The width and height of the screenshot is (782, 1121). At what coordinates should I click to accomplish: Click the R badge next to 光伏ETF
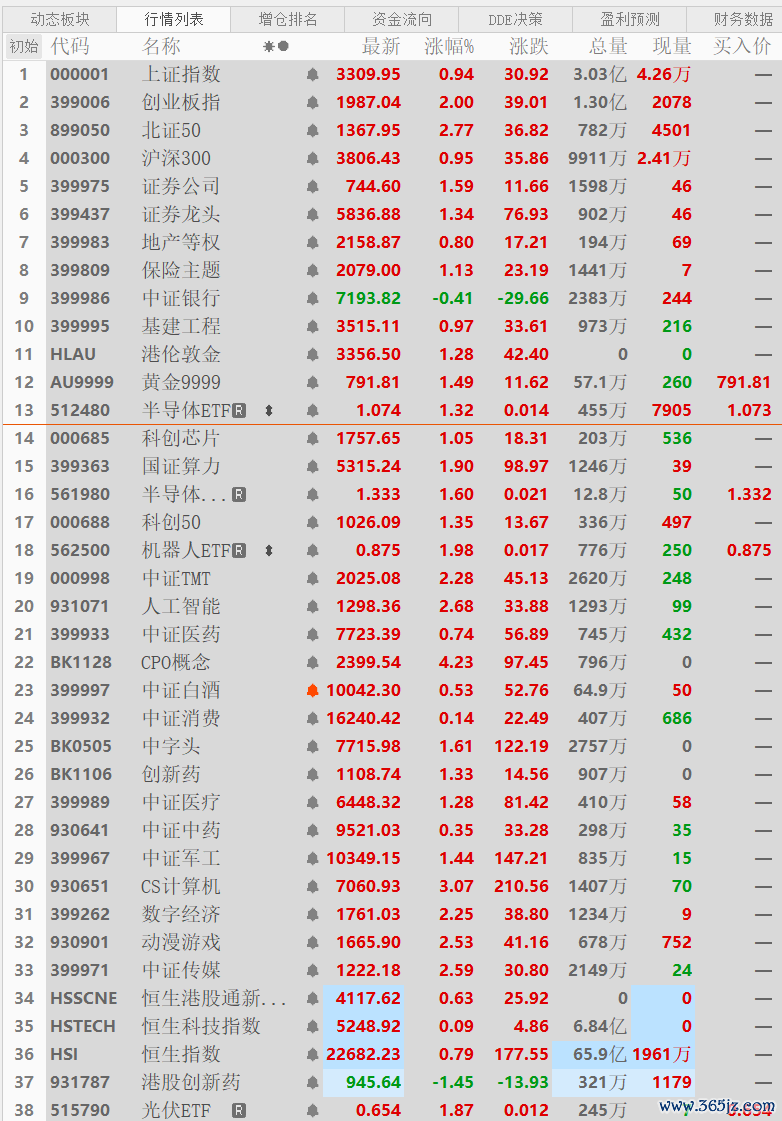(x=239, y=1110)
